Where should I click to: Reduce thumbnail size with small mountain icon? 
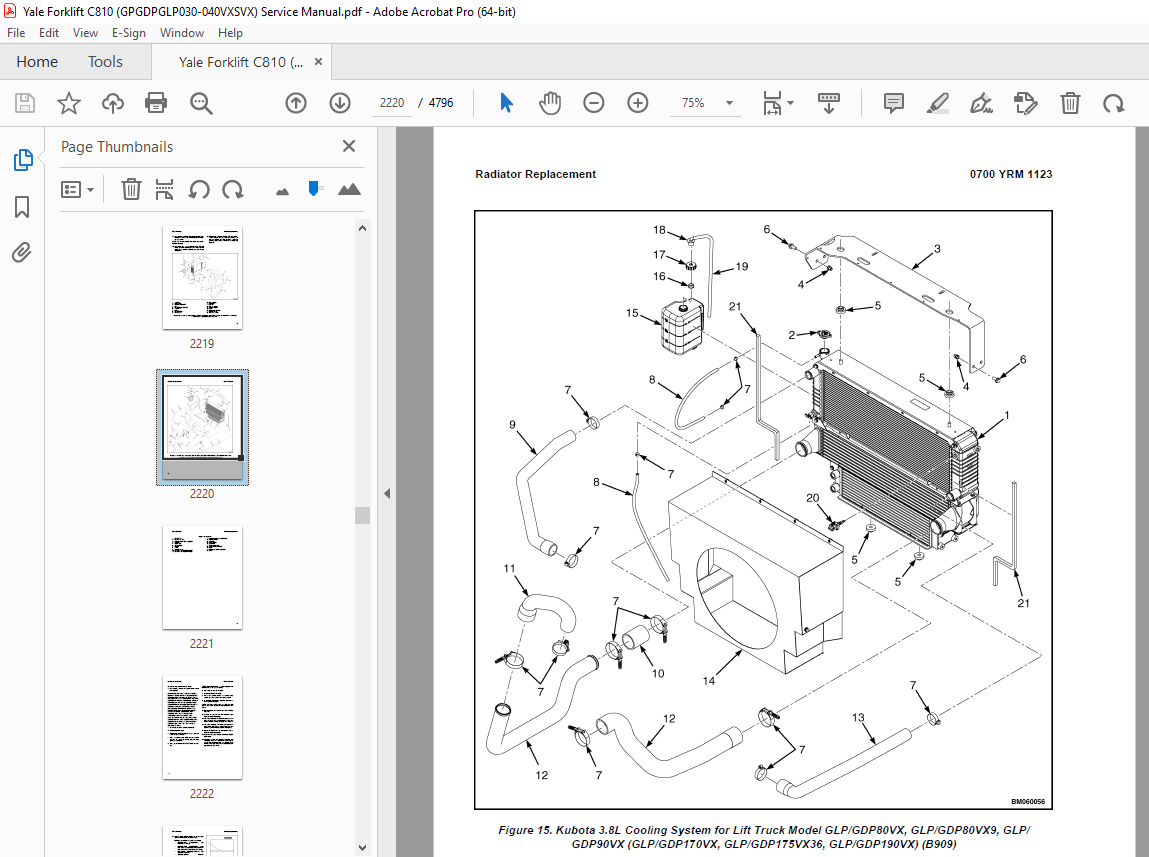click(x=282, y=192)
